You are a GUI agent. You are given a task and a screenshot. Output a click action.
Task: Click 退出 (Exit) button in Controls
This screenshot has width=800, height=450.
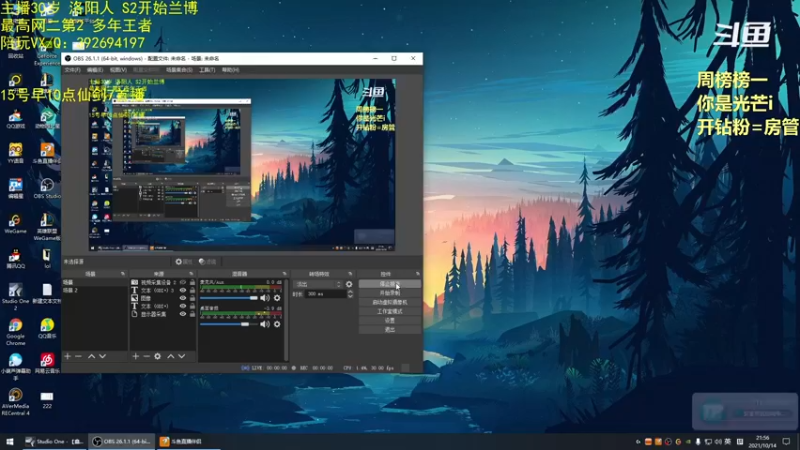[390, 330]
